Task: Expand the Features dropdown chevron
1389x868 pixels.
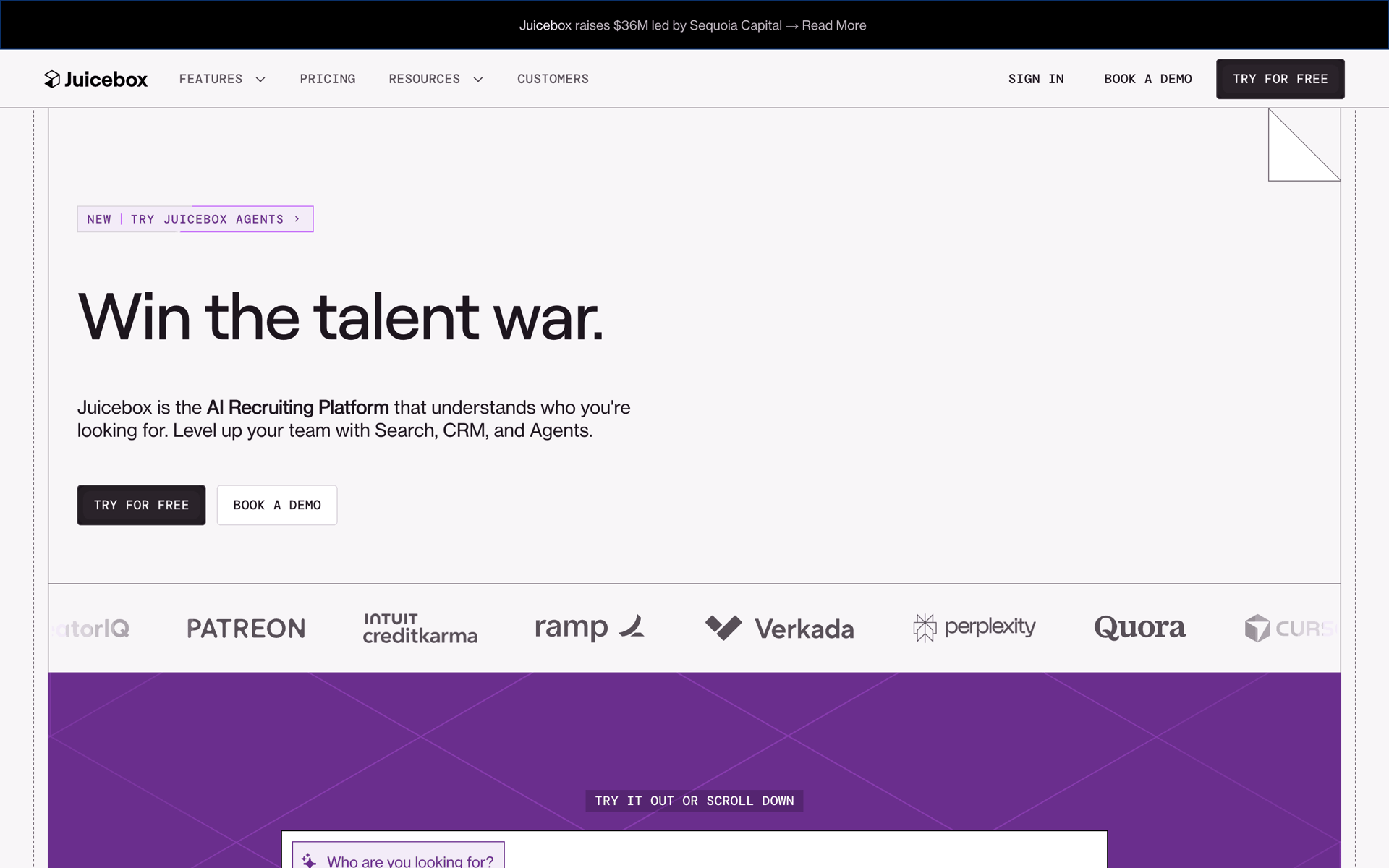Action: tap(260, 80)
